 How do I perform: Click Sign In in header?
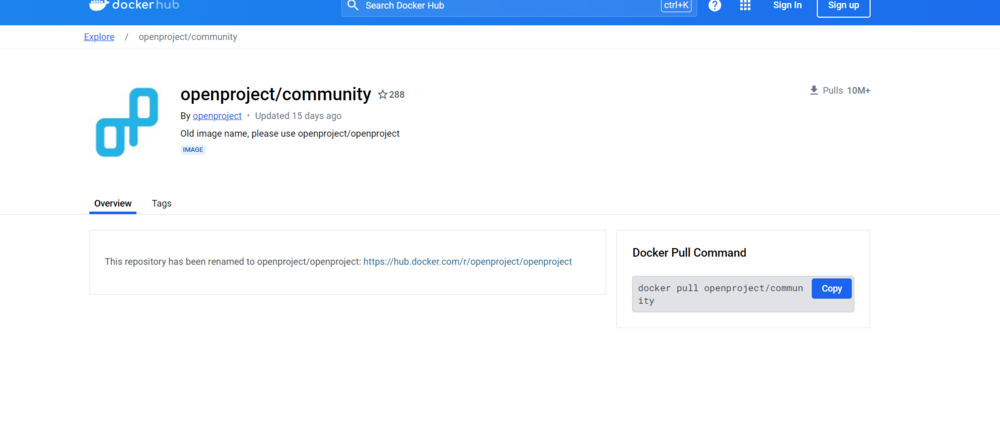coord(788,5)
